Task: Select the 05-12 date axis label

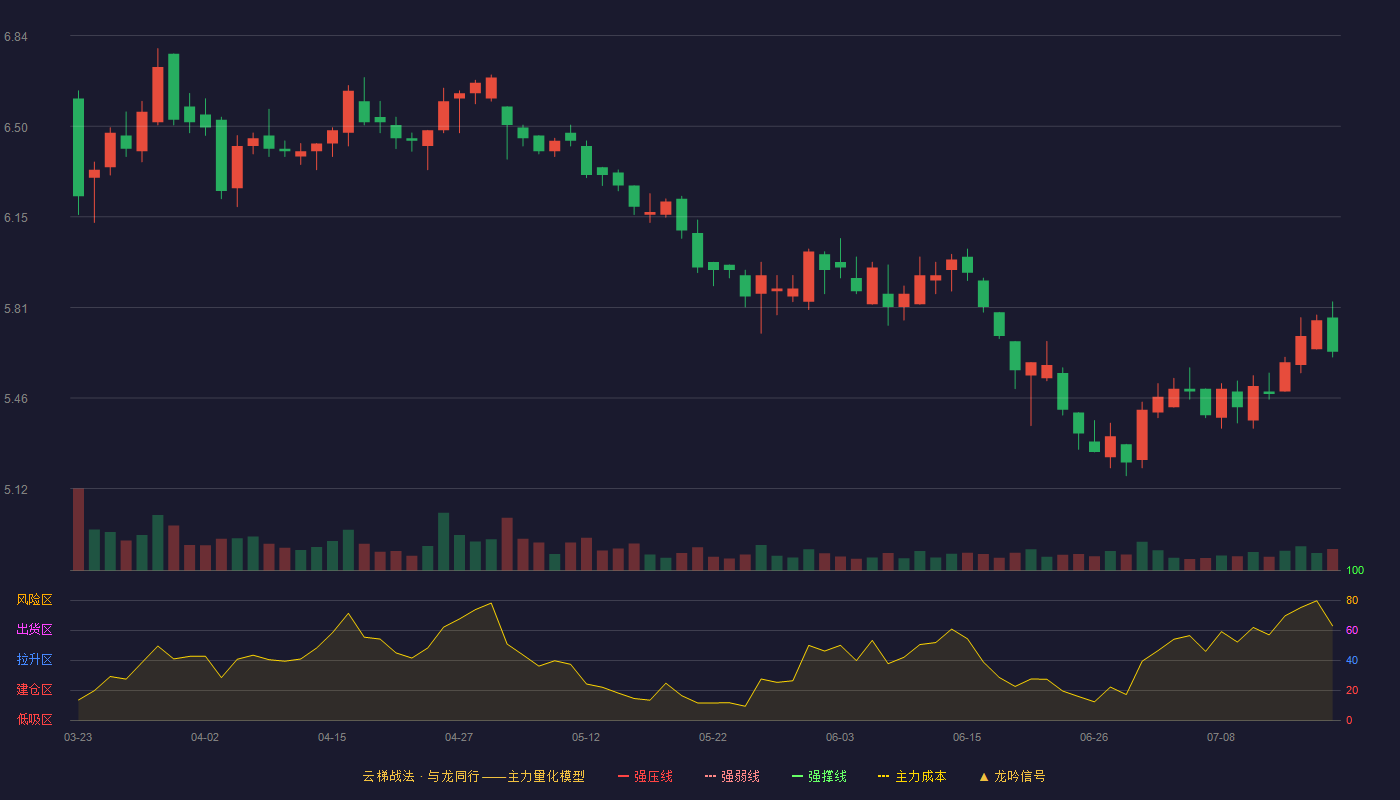Action: [586, 737]
